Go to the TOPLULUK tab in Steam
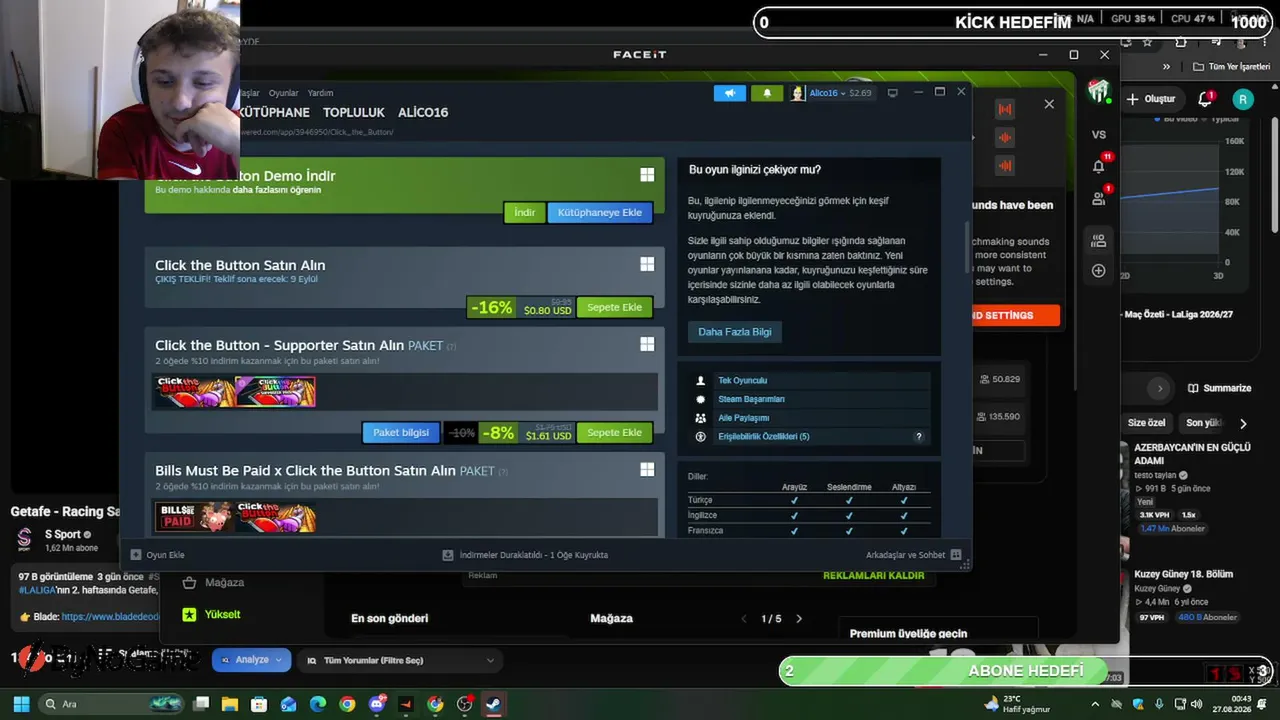The height and width of the screenshot is (720, 1280). point(354,113)
